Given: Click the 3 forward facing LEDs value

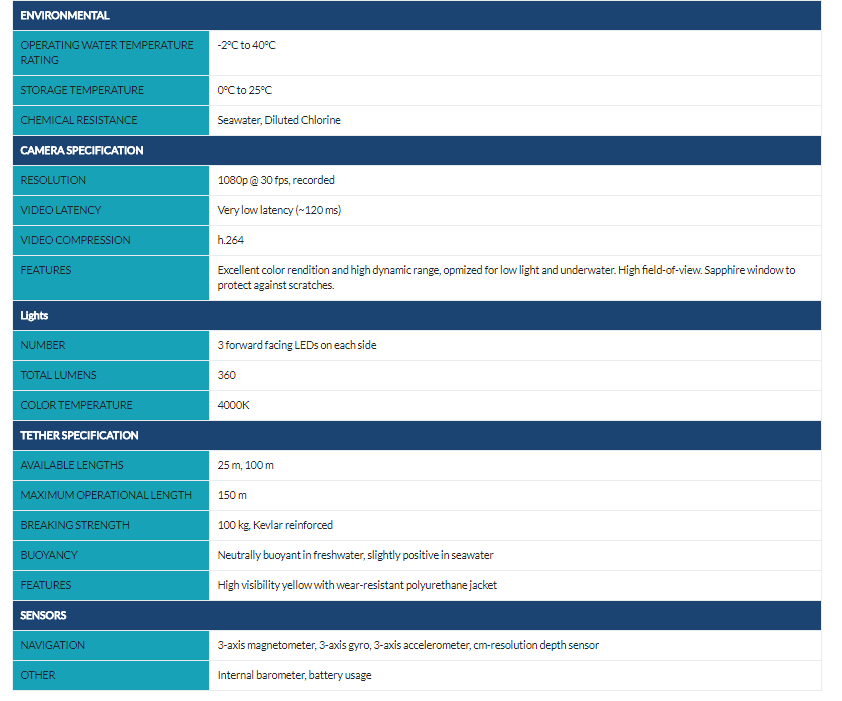Looking at the screenshot, I should point(297,345).
